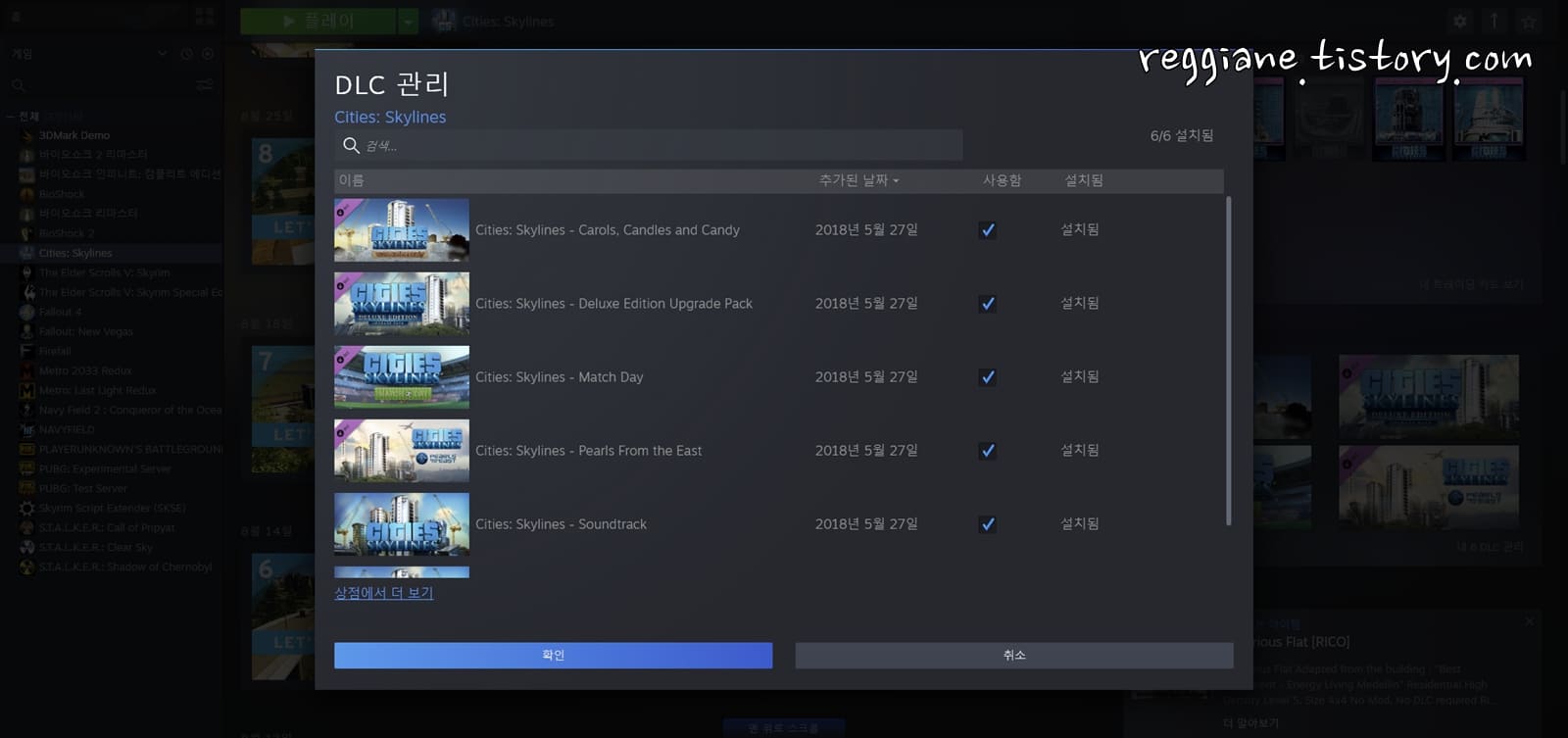The width and height of the screenshot is (1568, 738).
Task: Select Fallout: New Vegas in library
Action: click(86, 331)
